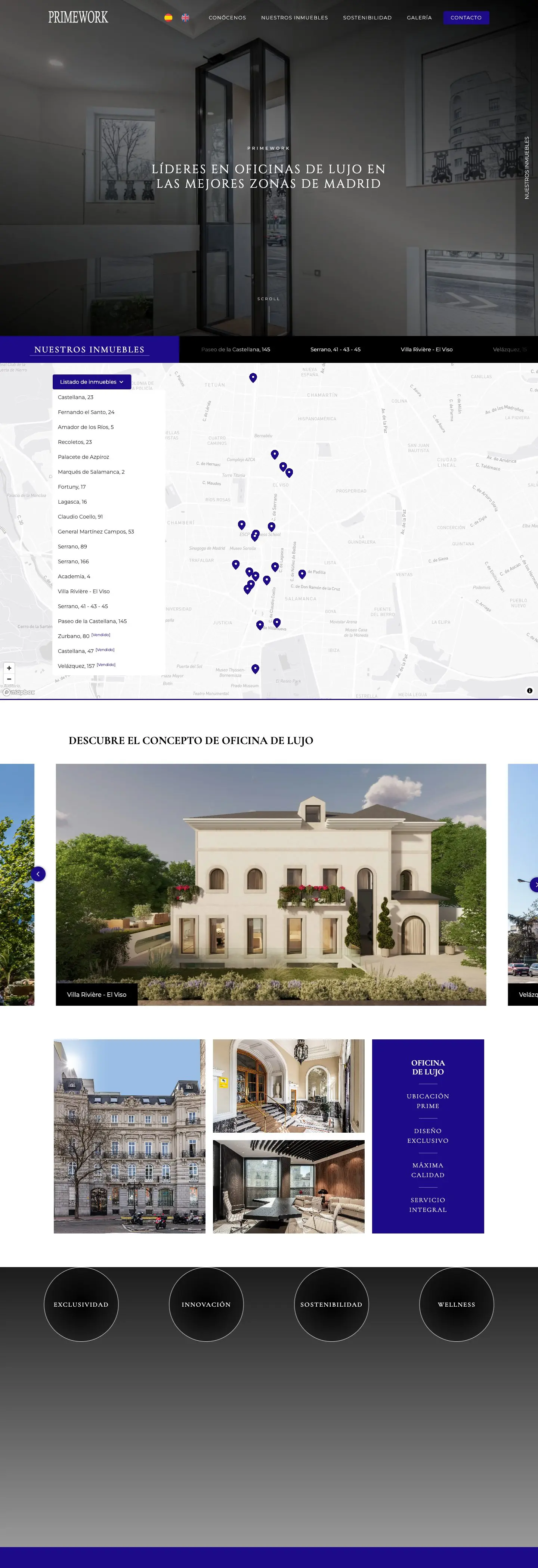Click the Wellness circle
Viewport: 538px width, 1568px height.
pos(456,1304)
